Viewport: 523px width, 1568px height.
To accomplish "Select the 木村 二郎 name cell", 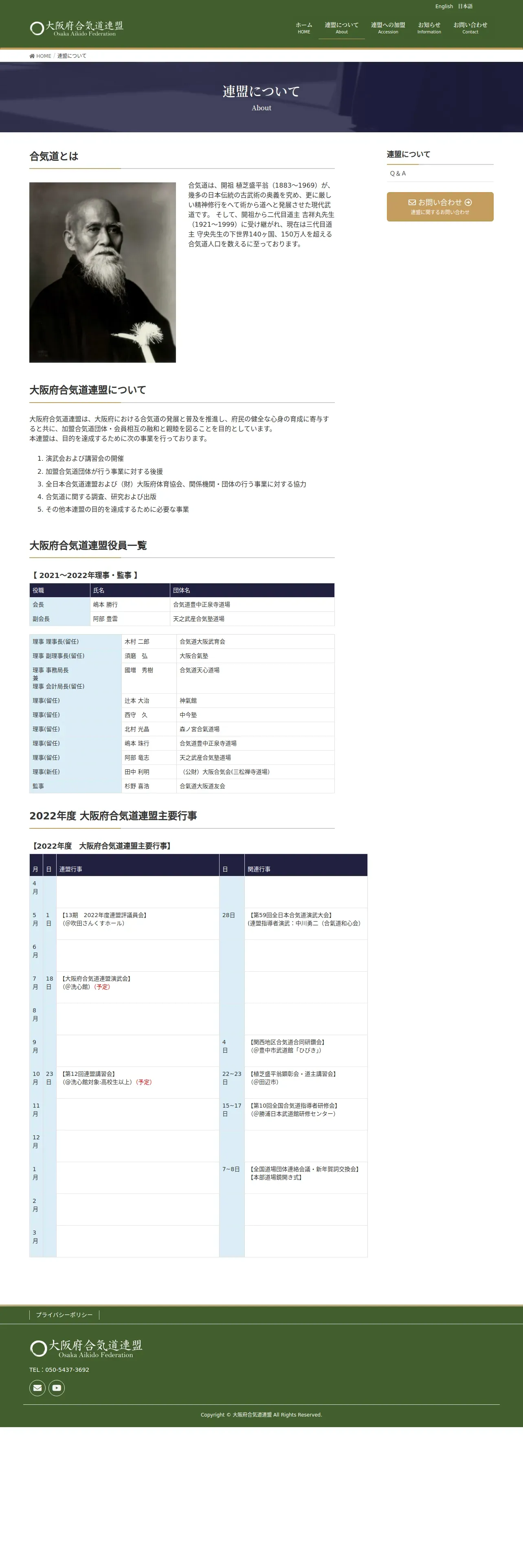I will coord(149,642).
